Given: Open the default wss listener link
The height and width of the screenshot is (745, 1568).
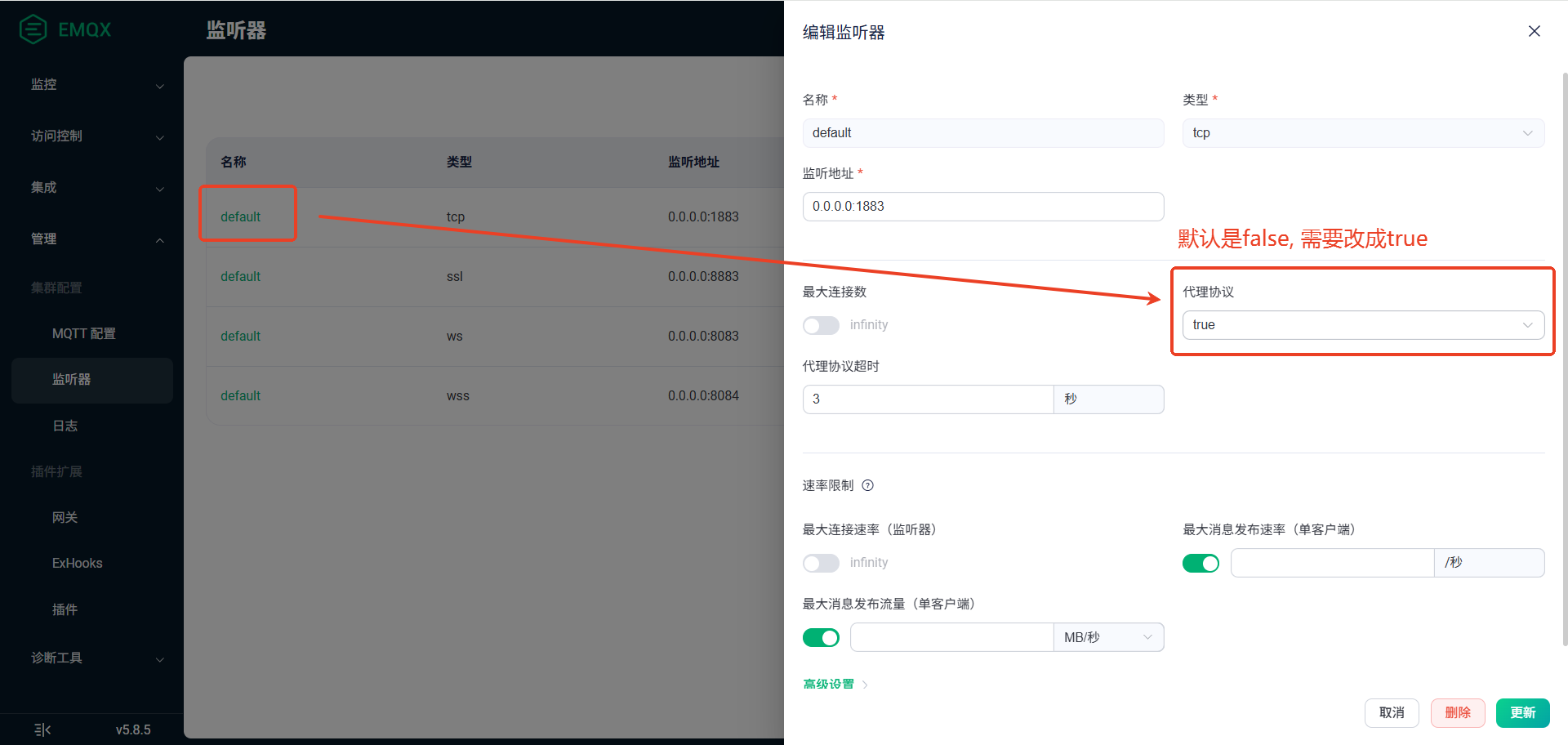Looking at the screenshot, I should click(240, 395).
